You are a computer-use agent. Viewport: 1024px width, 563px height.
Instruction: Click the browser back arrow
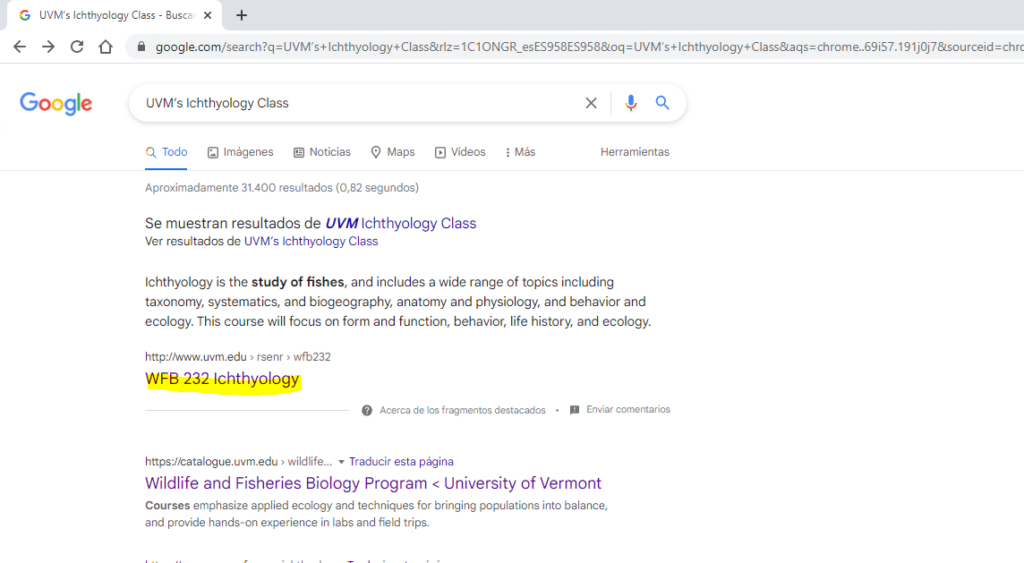click(19, 47)
